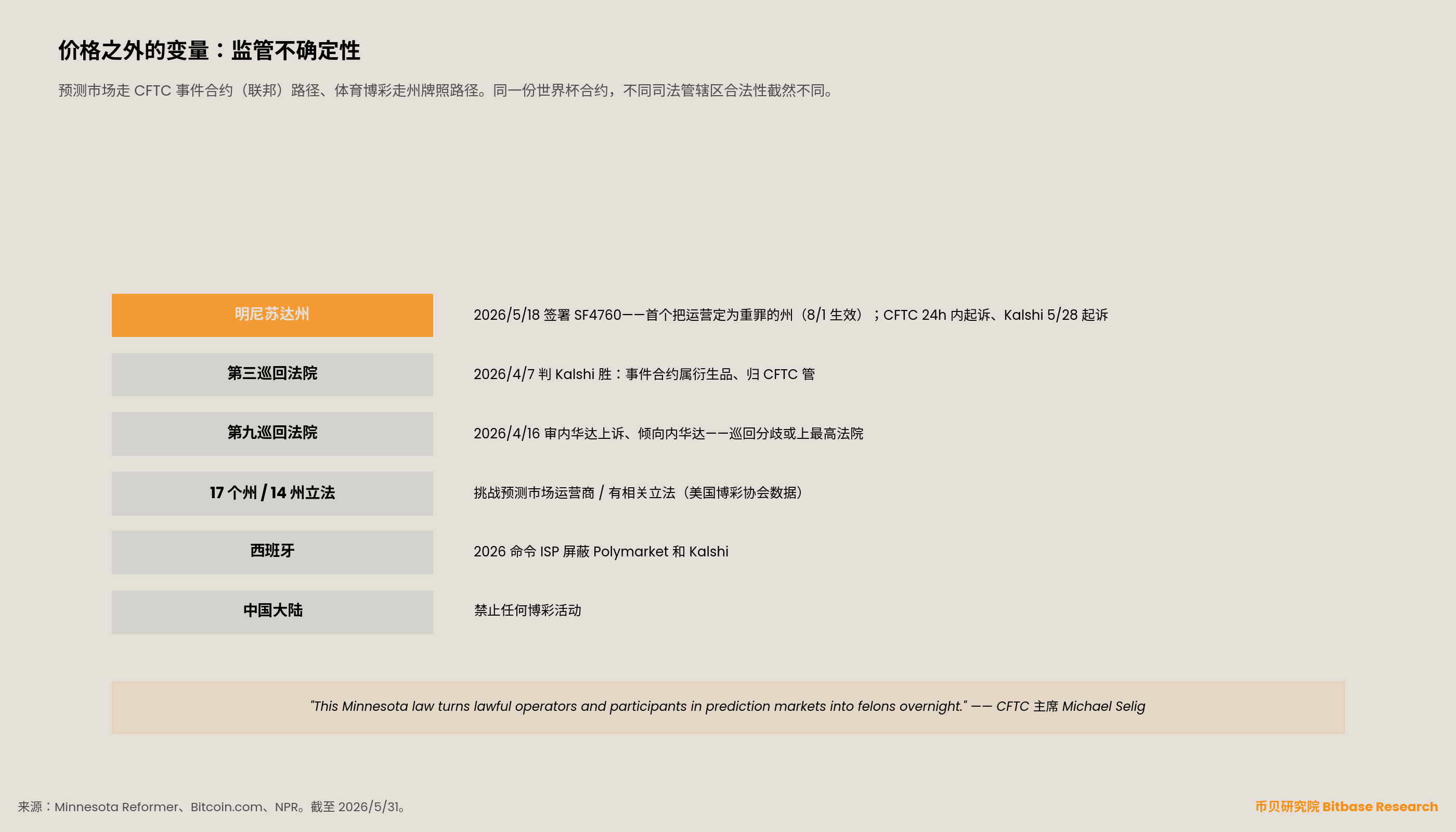Click the slide title 价格之外的变量：监管不确定性
This screenshot has height=832, width=1456.
point(209,50)
